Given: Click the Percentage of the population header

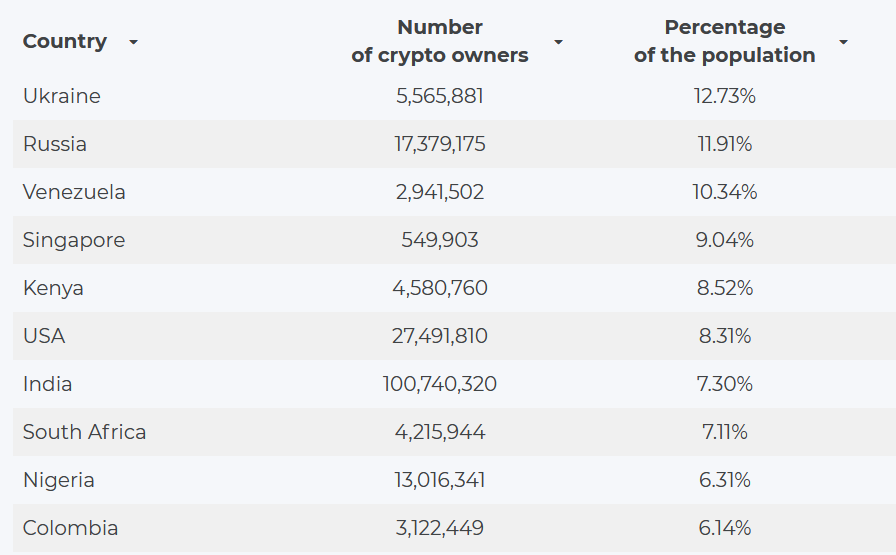Looking at the screenshot, I should (x=724, y=41).
